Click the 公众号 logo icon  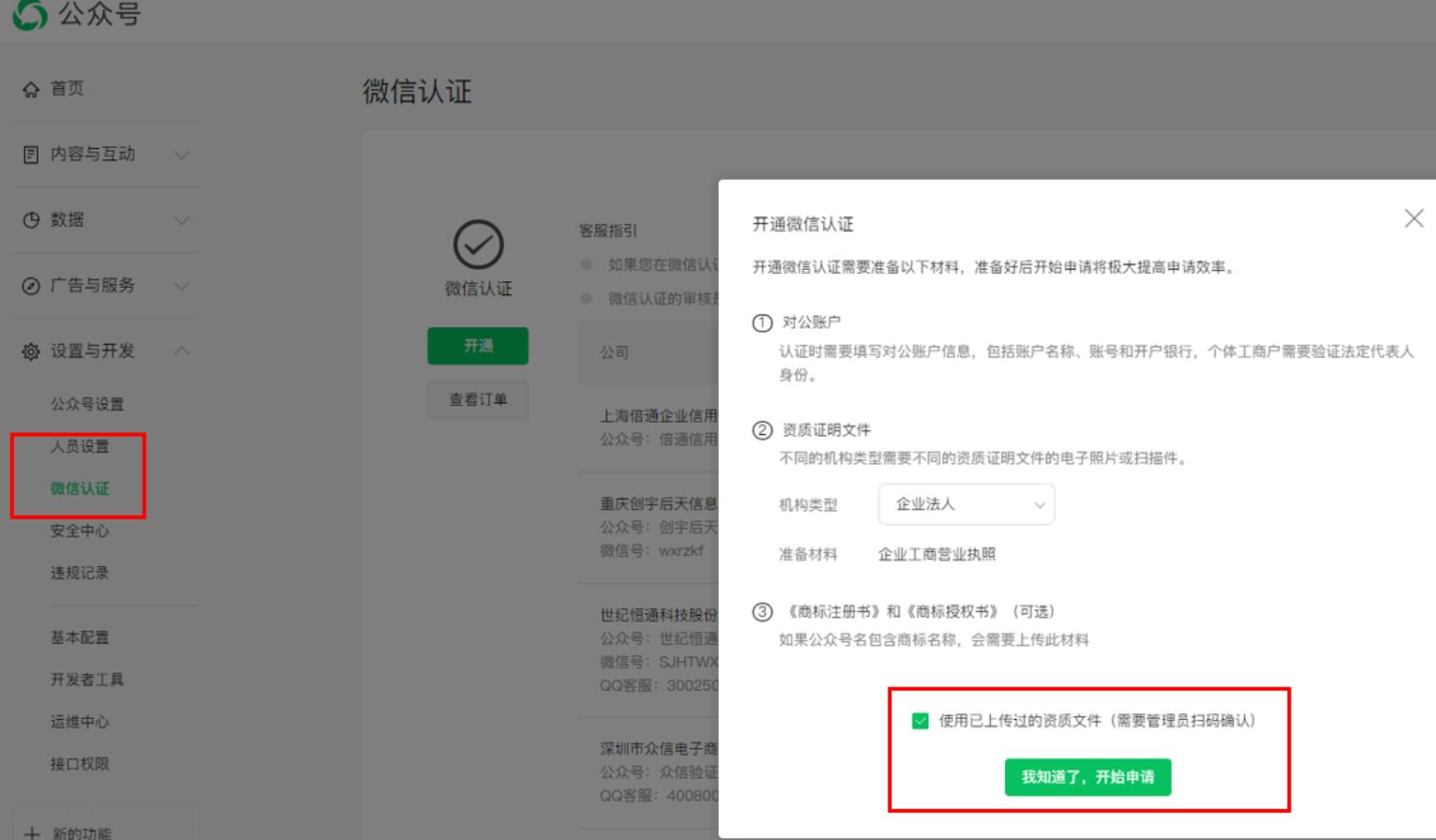[30, 14]
